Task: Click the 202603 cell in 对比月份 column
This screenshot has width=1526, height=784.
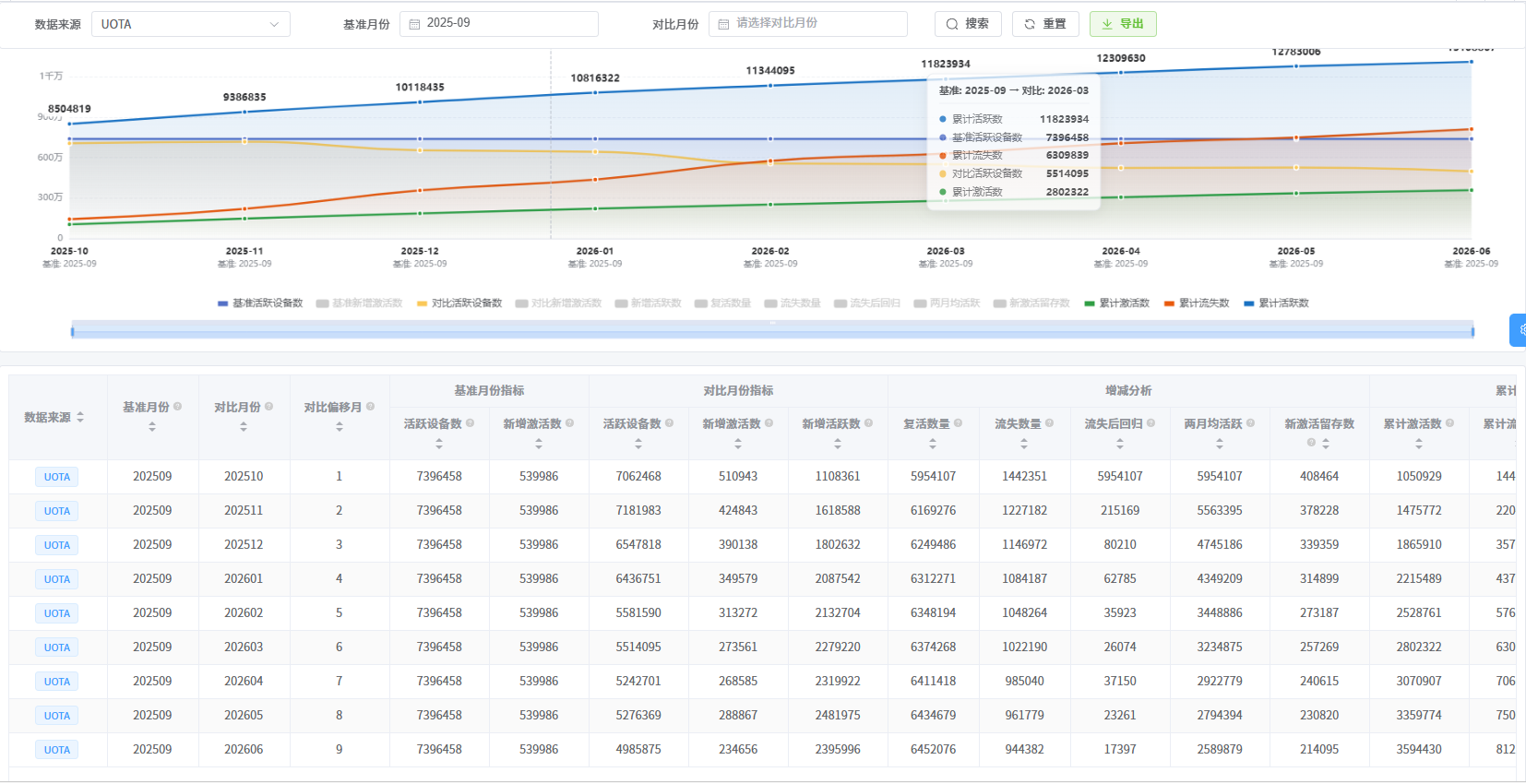Action: pyautogui.click(x=244, y=647)
